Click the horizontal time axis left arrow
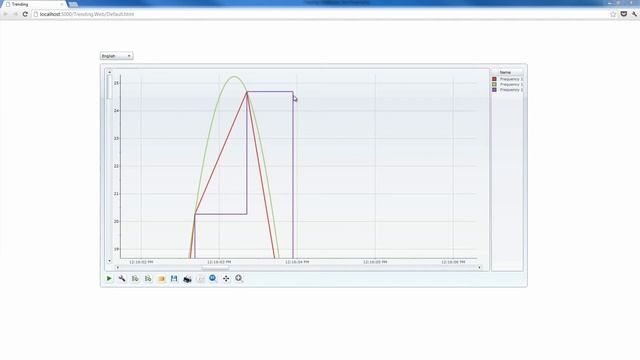The image size is (640, 360). [118, 268]
